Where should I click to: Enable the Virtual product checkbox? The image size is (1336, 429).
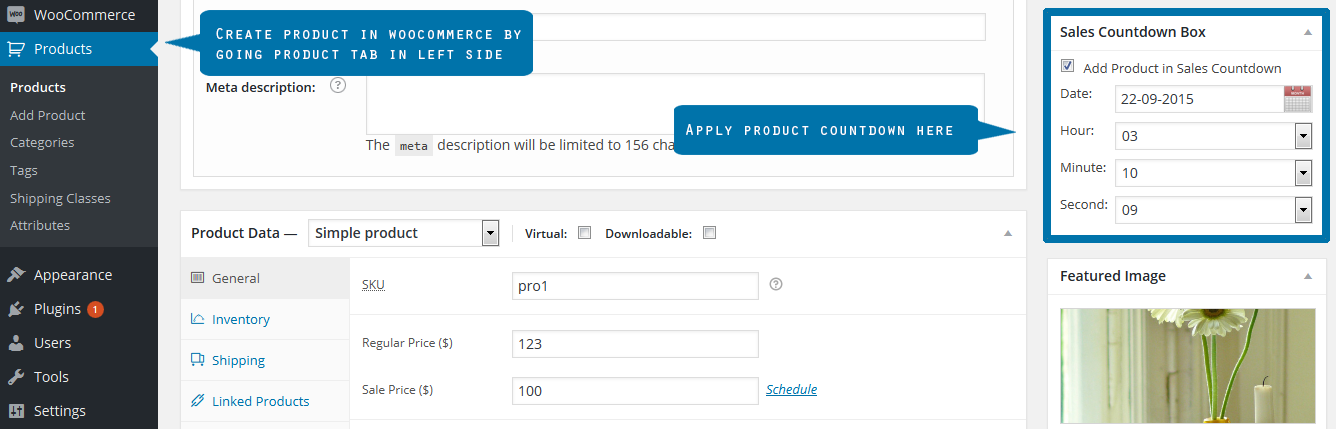[x=584, y=232]
